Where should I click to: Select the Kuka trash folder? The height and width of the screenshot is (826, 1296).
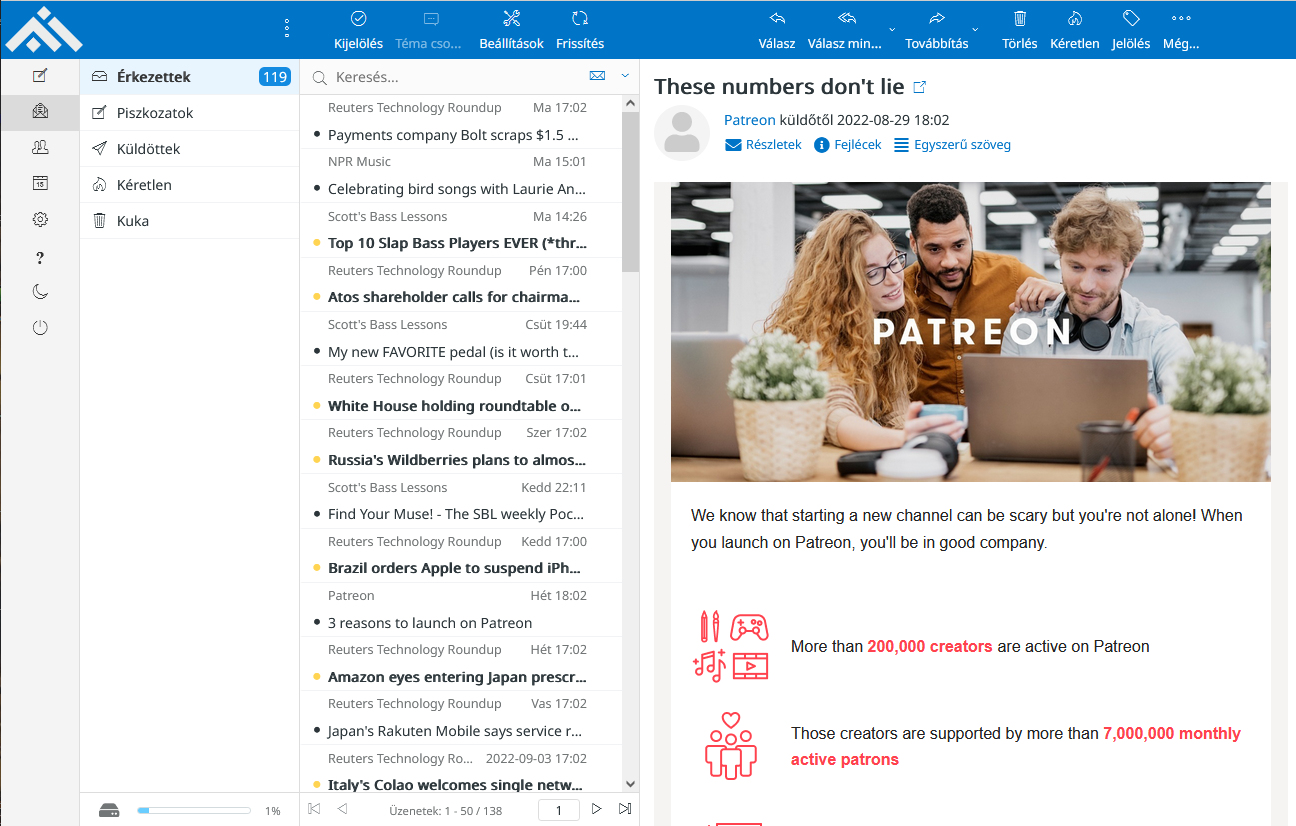tap(190, 221)
